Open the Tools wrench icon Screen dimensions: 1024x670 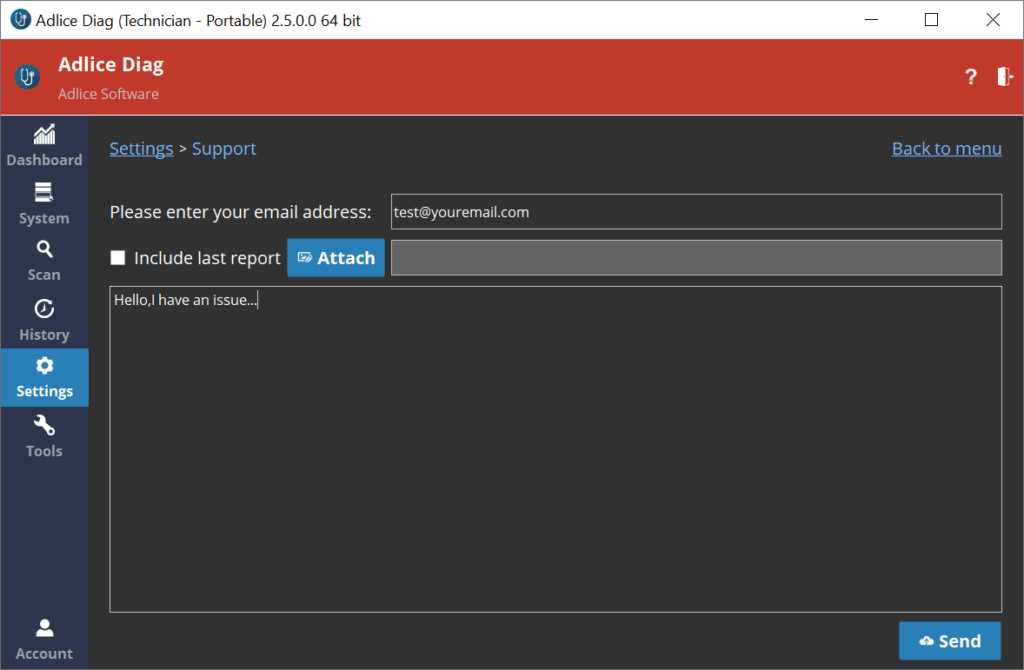(44, 425)
